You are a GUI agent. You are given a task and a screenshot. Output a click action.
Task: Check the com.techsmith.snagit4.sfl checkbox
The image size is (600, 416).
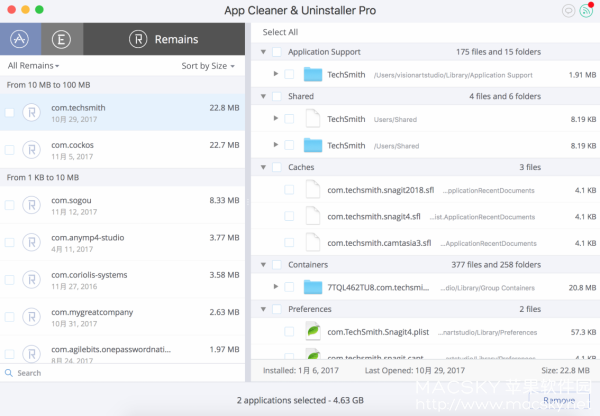tap(289, 216)
